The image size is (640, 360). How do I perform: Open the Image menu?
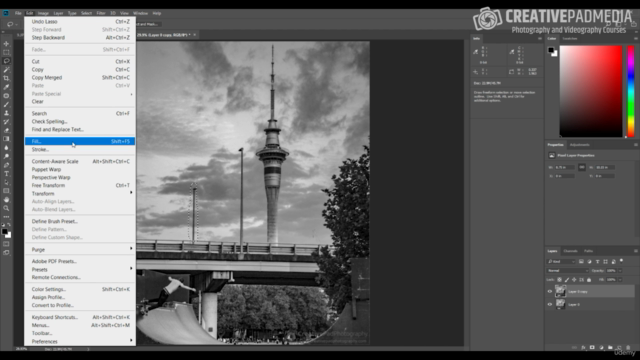click(43, 13)
